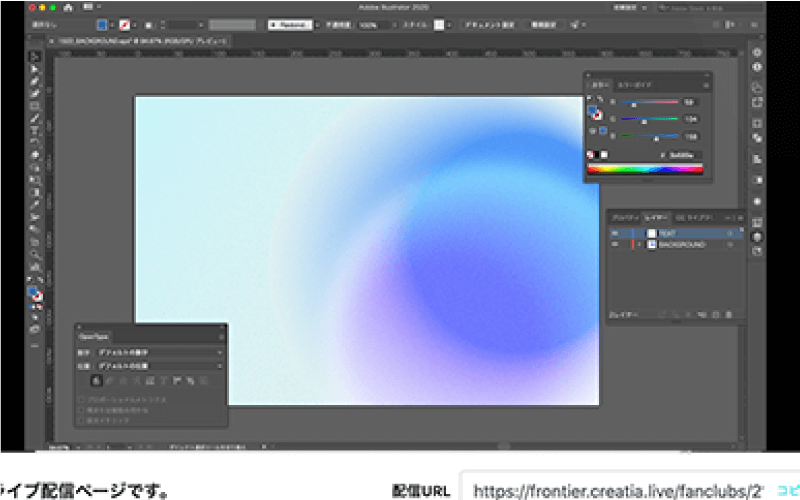The height and width of the screenshot is (500, 800).
Task: Open the Layers panel options menu
Action: click(740, 218)
